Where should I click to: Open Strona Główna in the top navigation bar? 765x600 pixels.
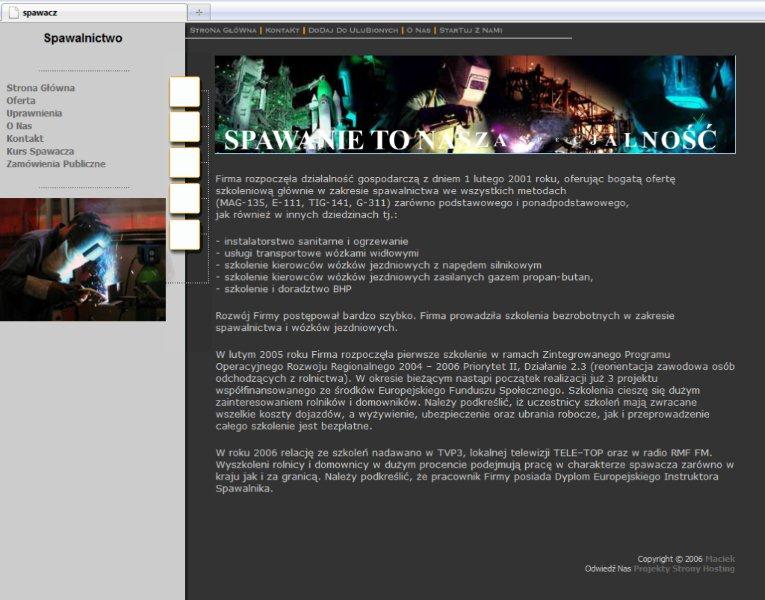(x=223, y=31)
